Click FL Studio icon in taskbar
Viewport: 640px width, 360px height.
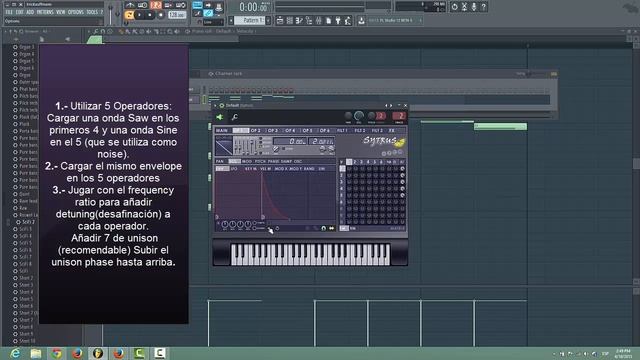[98, 353]
